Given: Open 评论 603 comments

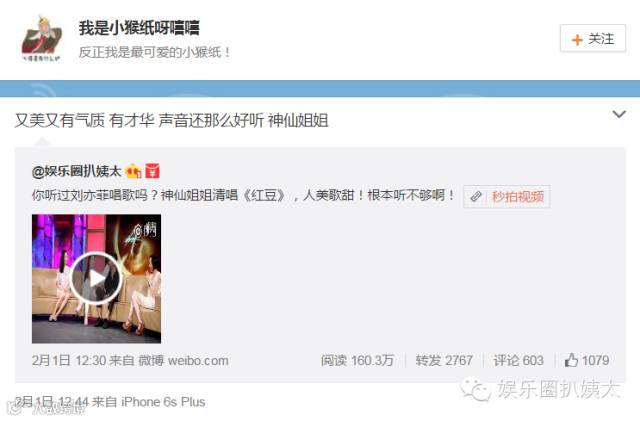Looking at the screenshot, I should tap(518, 360).
